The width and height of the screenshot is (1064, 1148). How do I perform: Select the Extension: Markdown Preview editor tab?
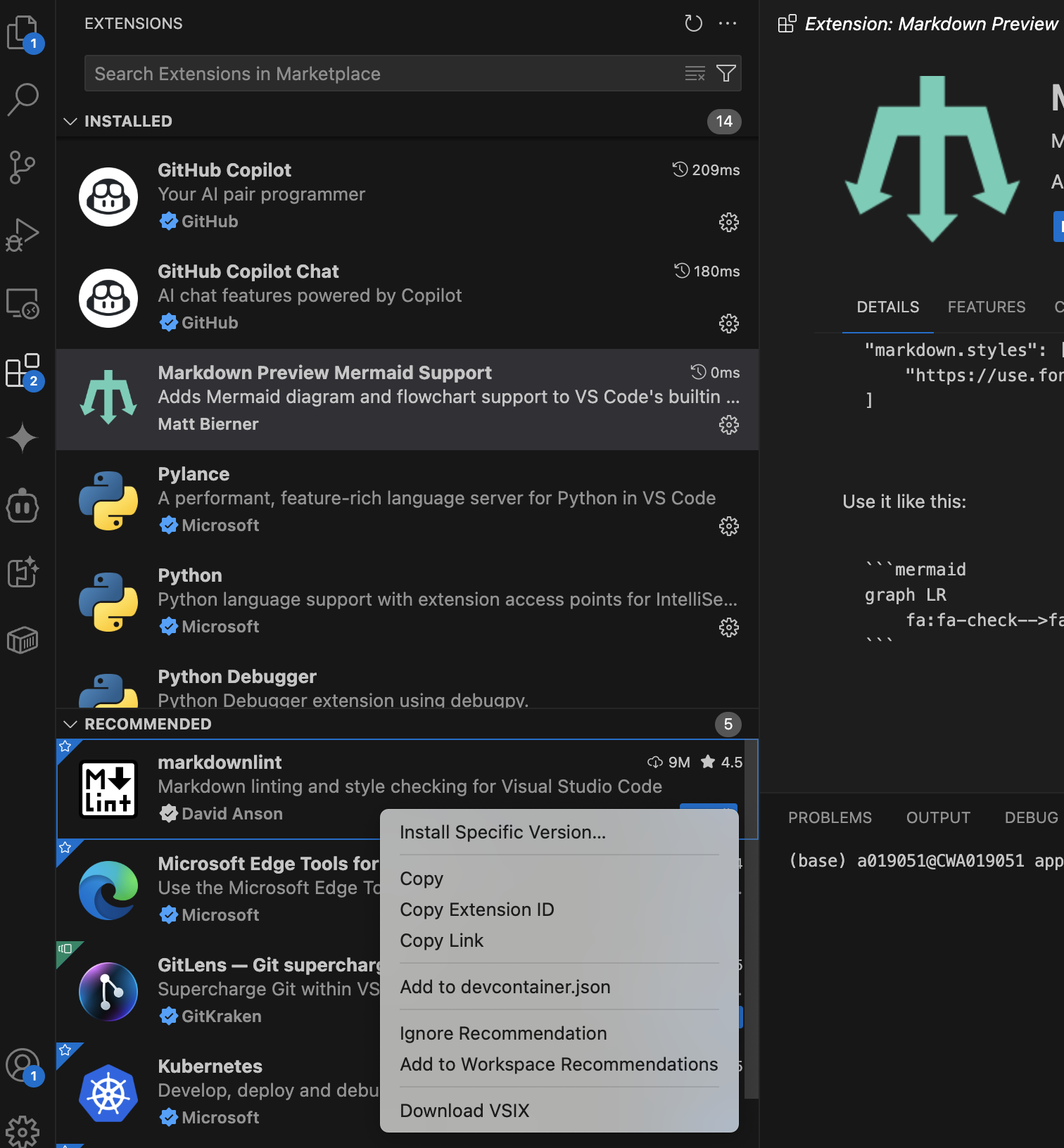[920, 24]
